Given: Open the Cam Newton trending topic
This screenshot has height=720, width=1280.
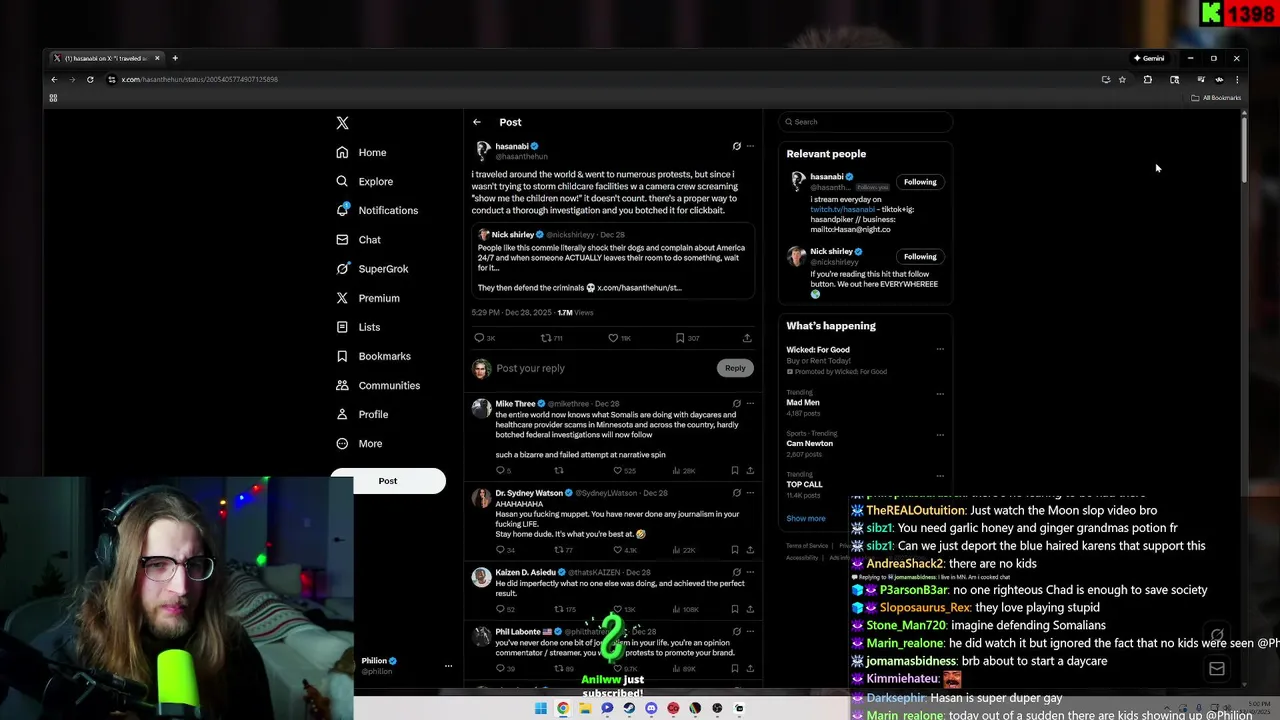Looking at the screenshot, I should coord(866,443).
